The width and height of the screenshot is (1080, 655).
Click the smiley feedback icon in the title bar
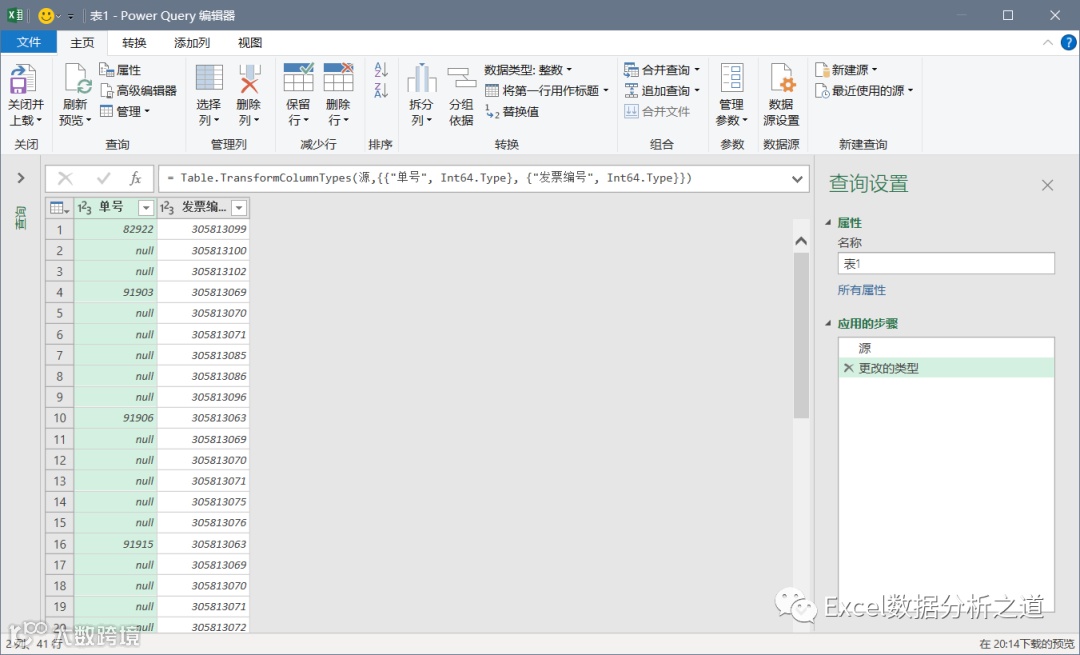coord(46,15)
